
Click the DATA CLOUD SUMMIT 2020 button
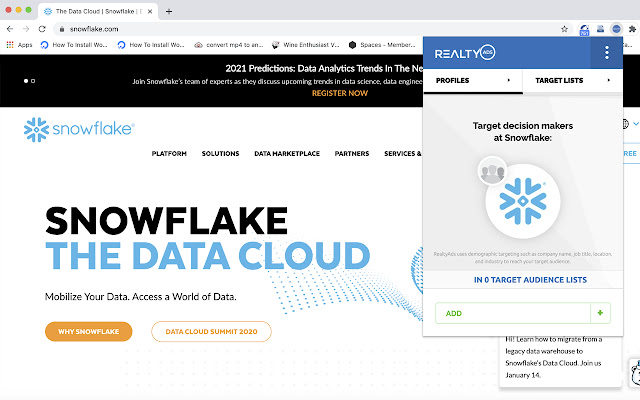coord(211,331)
